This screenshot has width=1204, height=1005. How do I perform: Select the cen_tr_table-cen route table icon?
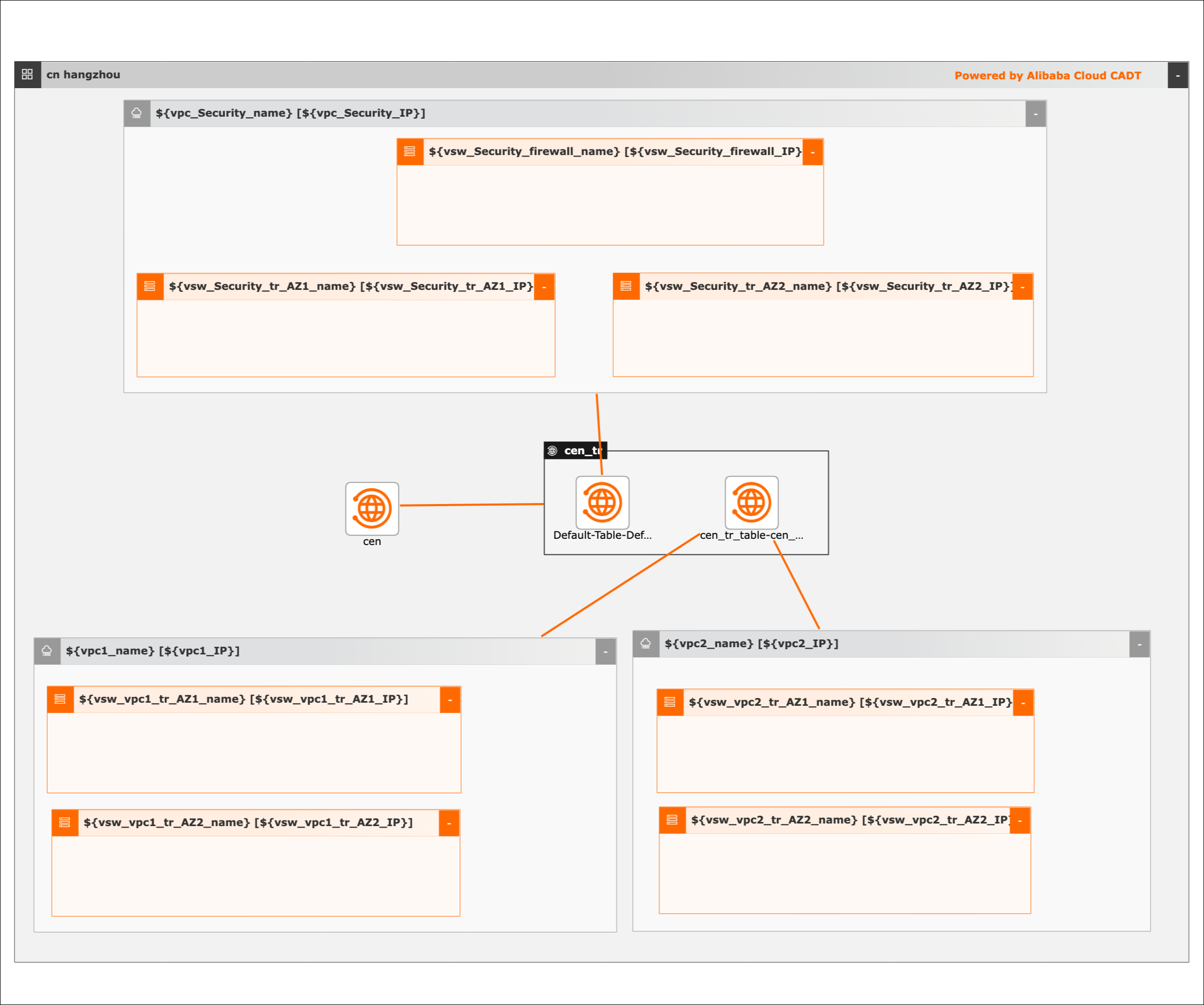[751, 502]
